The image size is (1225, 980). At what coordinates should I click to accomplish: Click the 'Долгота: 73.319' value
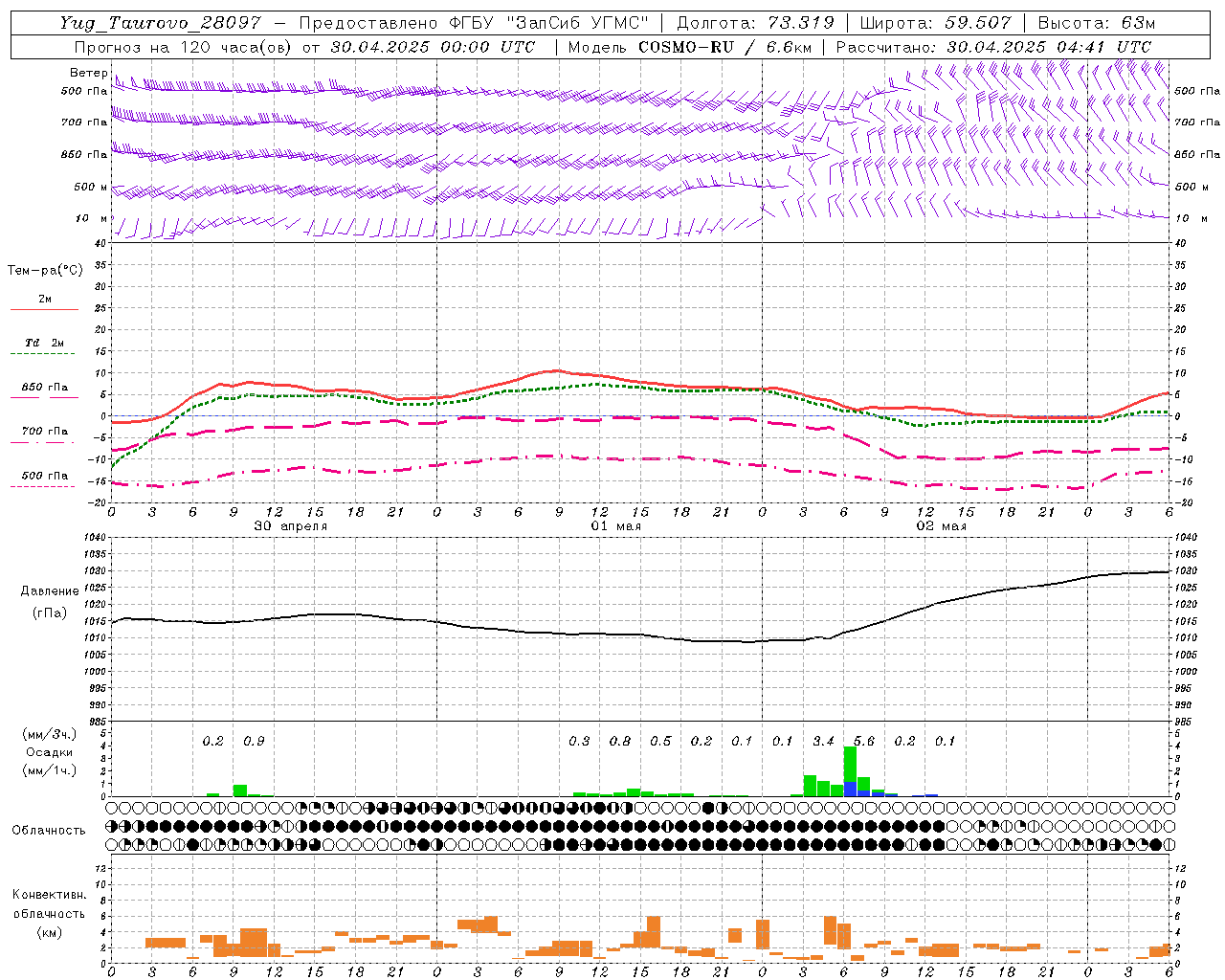click(x=756, y=23)
